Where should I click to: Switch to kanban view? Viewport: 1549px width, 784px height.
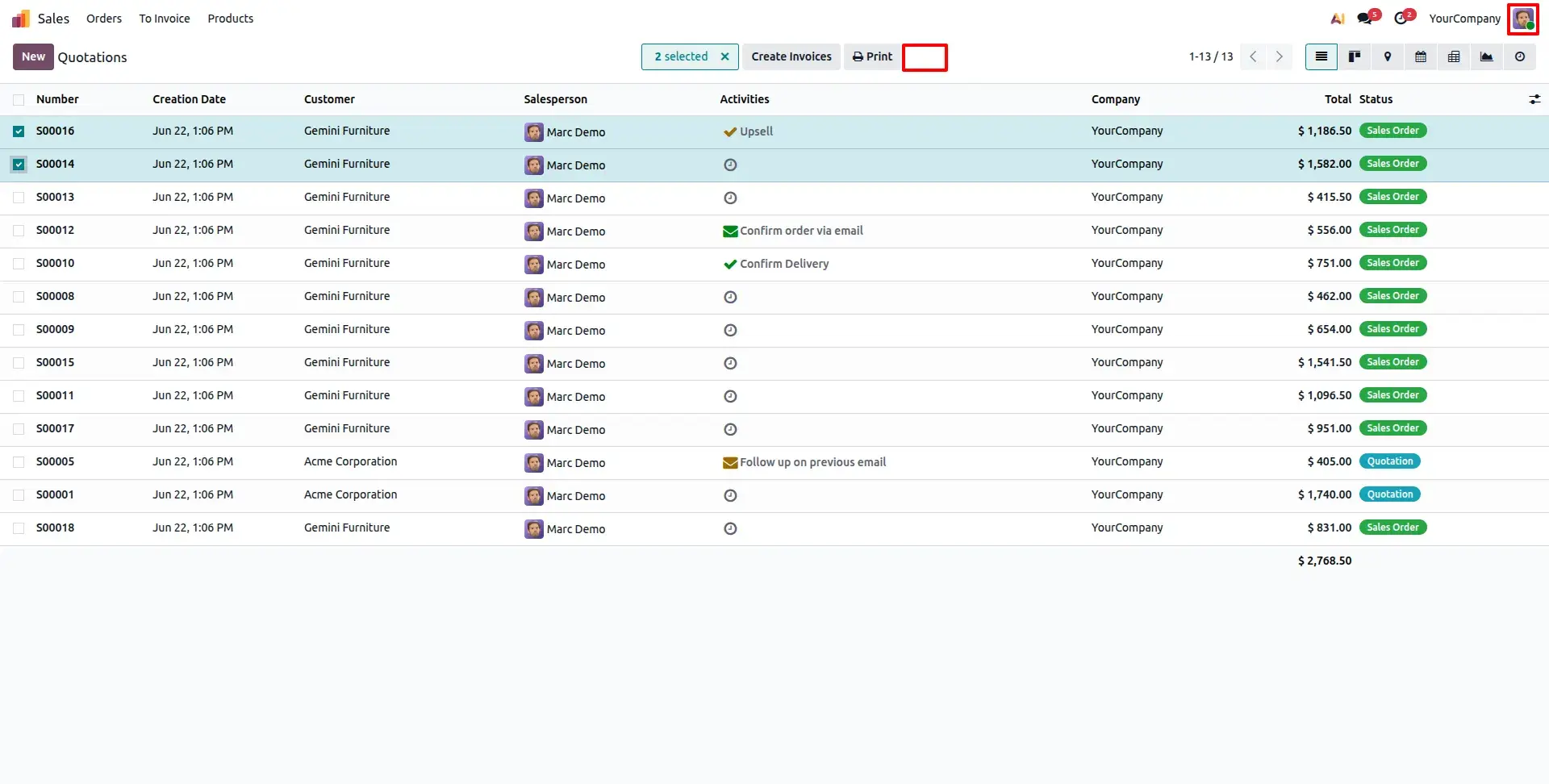click(1355, 56)
